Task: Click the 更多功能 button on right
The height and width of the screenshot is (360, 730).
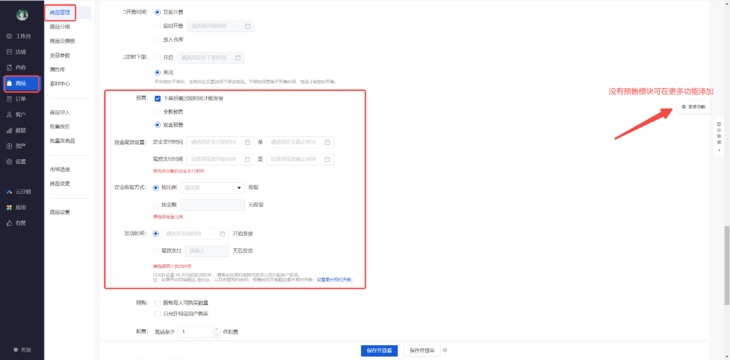Action: [x=693, y=107]
